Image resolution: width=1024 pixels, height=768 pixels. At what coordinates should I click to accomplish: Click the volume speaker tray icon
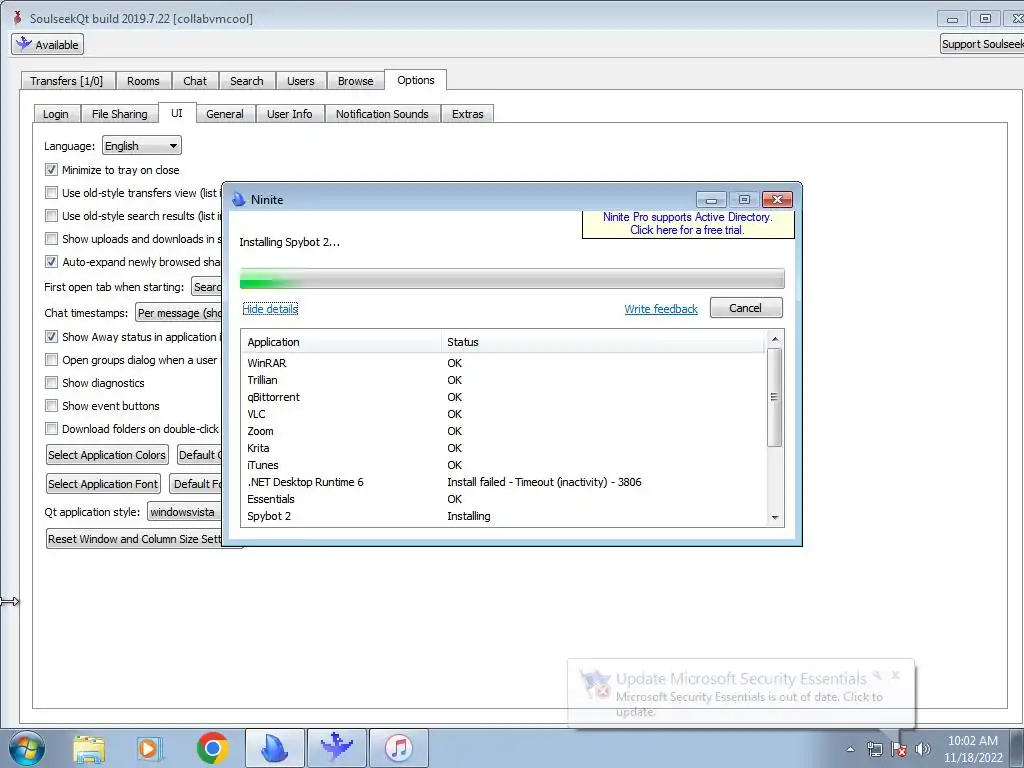923,749
